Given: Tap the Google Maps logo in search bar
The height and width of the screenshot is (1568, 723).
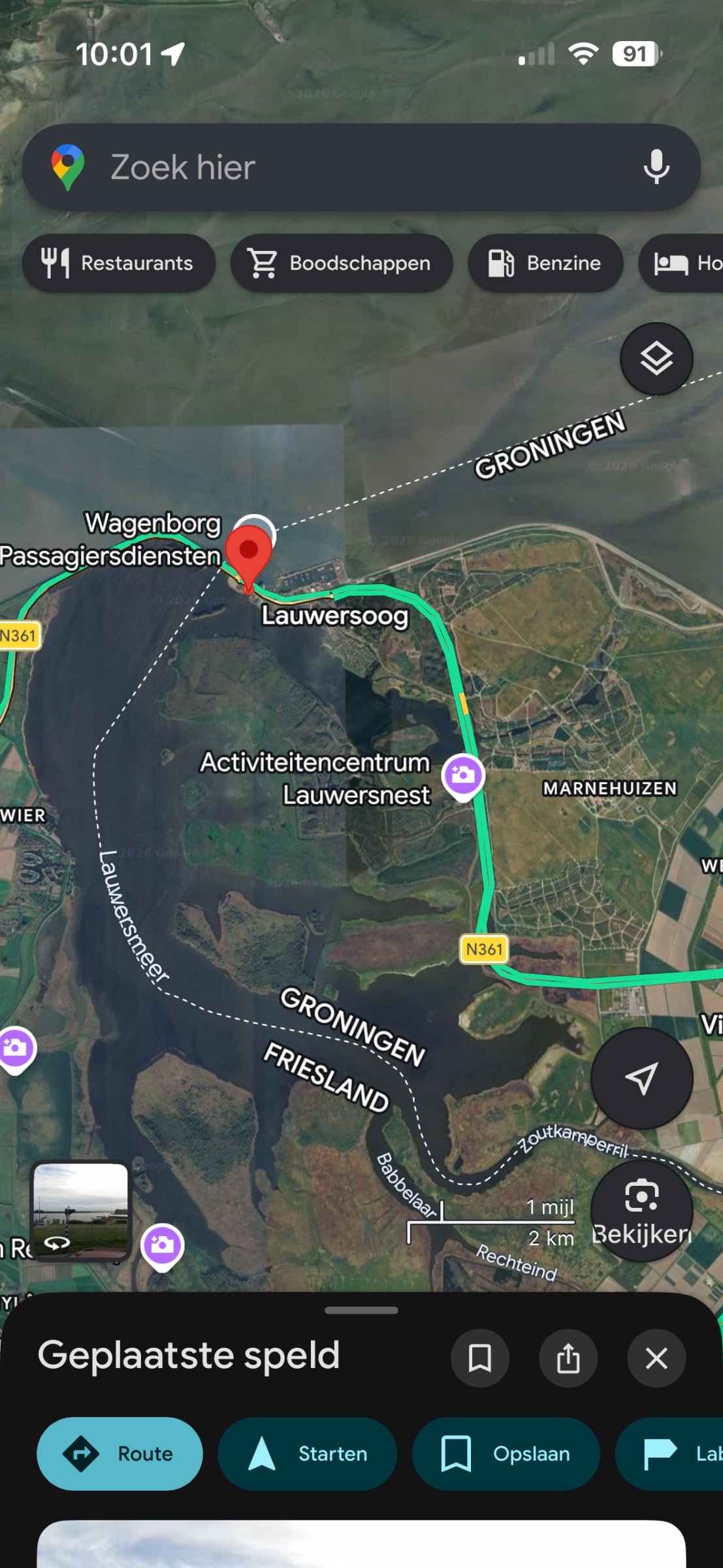Looking at the screenshot, I should tap(68, 167).
